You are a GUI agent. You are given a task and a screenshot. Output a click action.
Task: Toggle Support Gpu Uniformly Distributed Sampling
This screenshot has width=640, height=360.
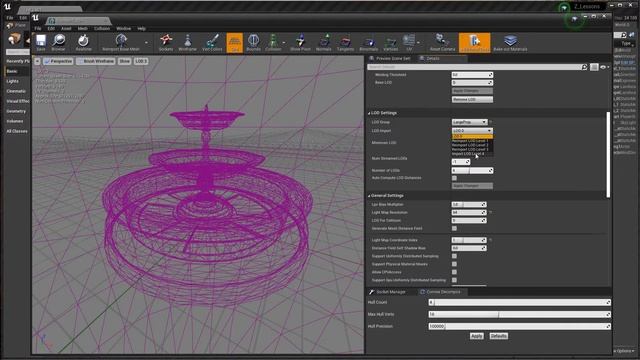[454, 280]
